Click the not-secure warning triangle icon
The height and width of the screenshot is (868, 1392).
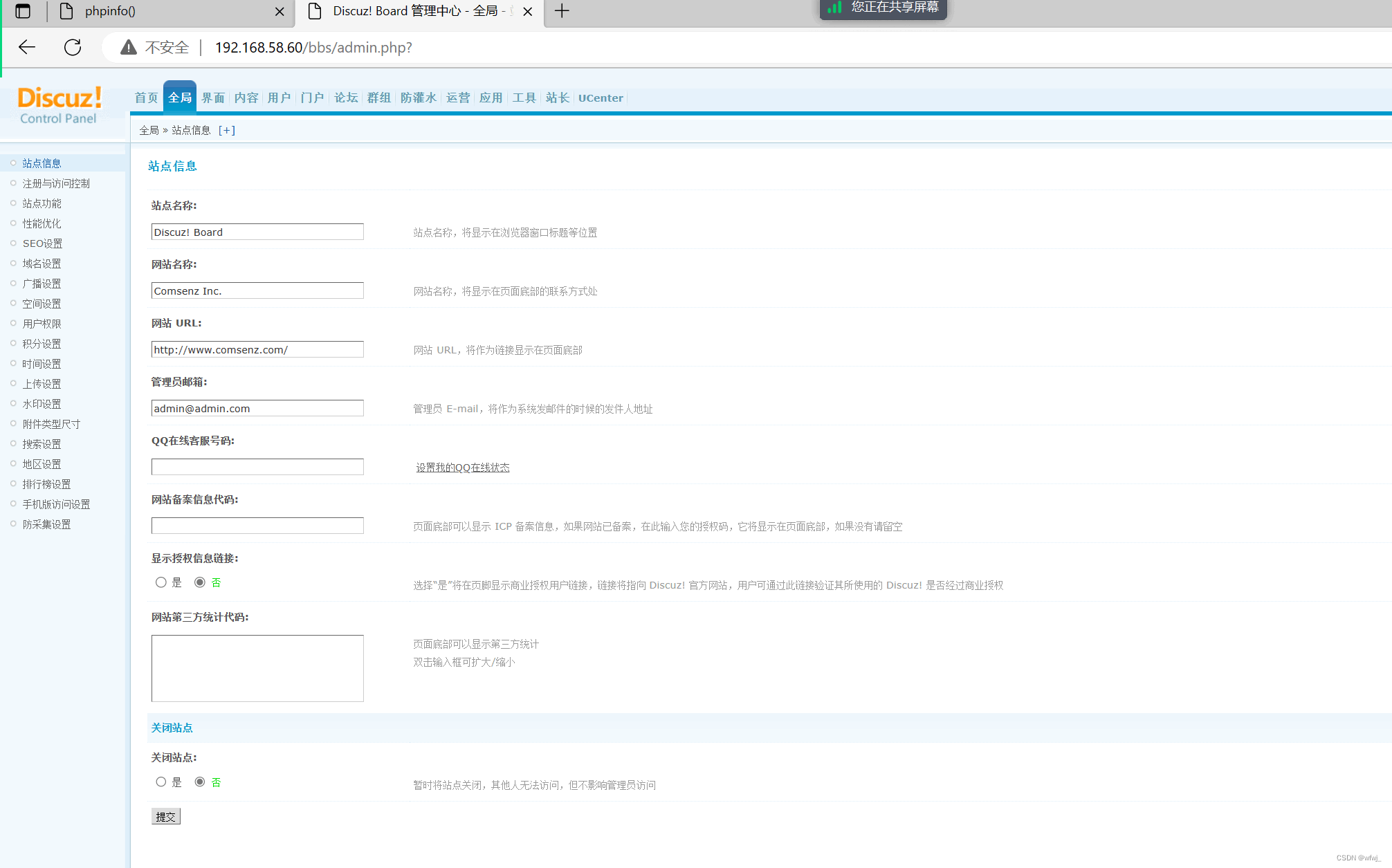pos(129,47)
